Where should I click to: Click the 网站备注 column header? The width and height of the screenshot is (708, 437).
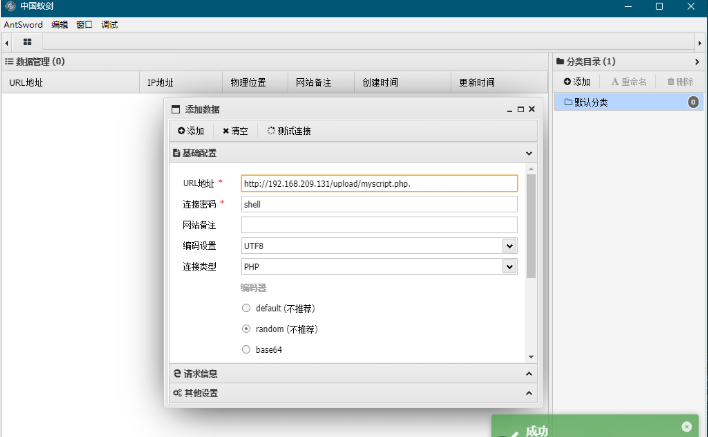click(x=321, y=83)
